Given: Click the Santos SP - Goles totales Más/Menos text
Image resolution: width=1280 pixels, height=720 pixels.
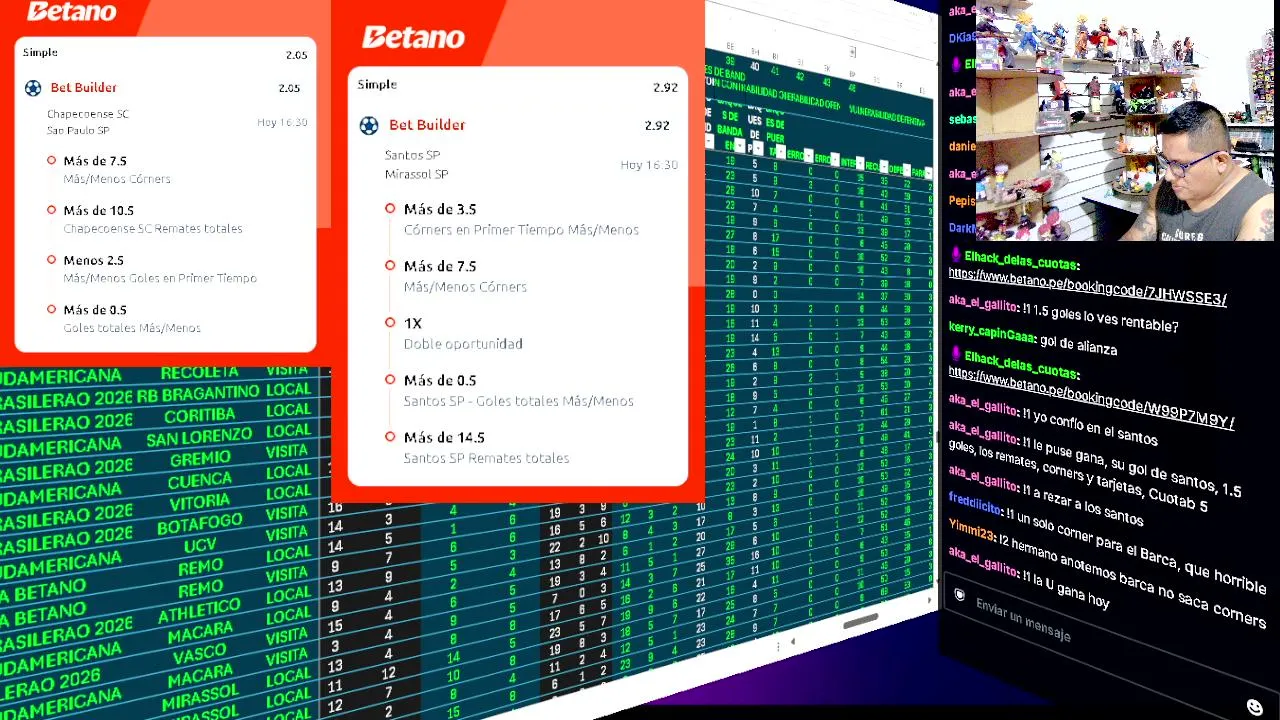Looking at the screenshot, I should (518, 401).
